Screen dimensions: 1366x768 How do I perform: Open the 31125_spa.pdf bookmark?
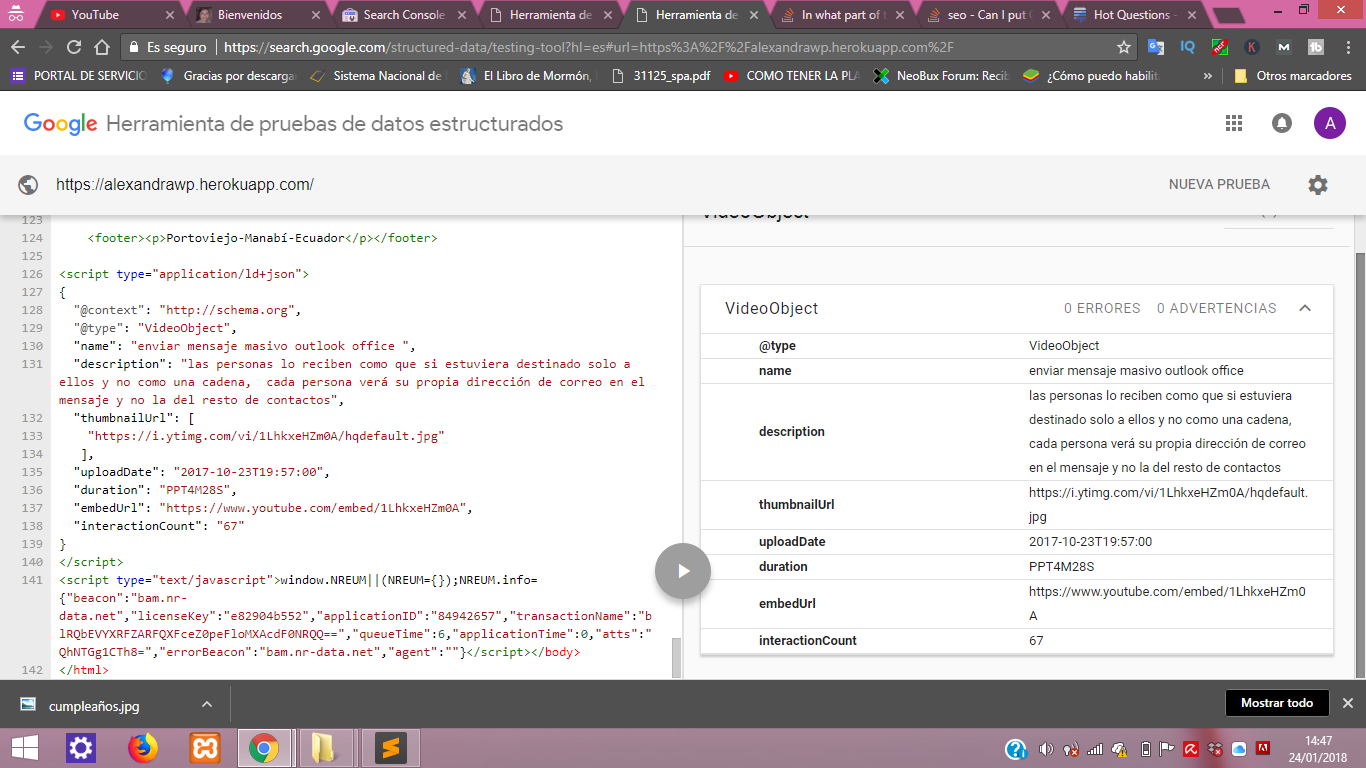660,76
